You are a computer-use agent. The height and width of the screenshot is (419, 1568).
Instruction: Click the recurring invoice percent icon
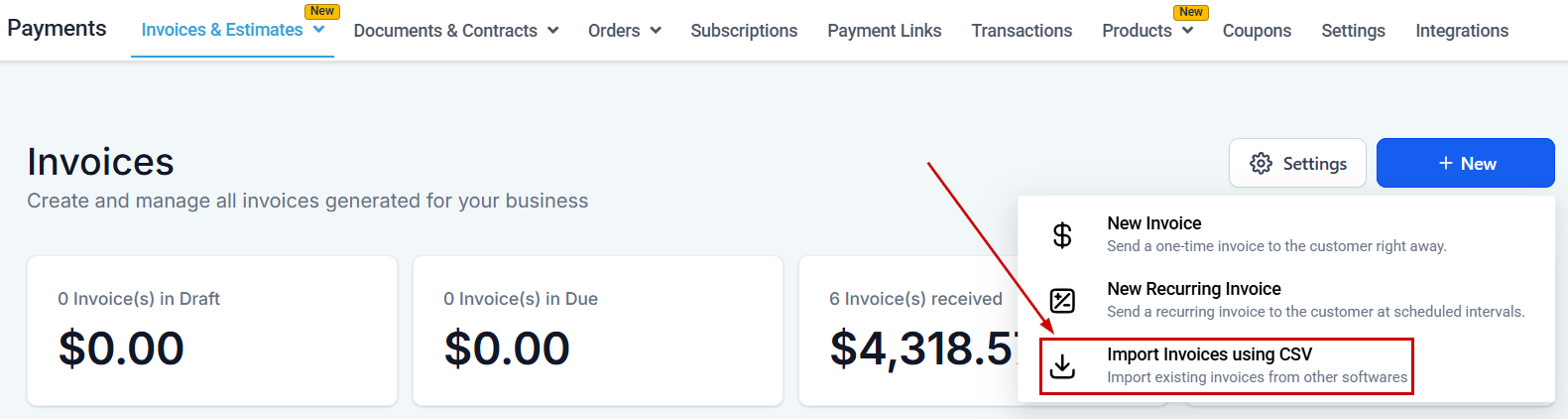(1062, 300)
